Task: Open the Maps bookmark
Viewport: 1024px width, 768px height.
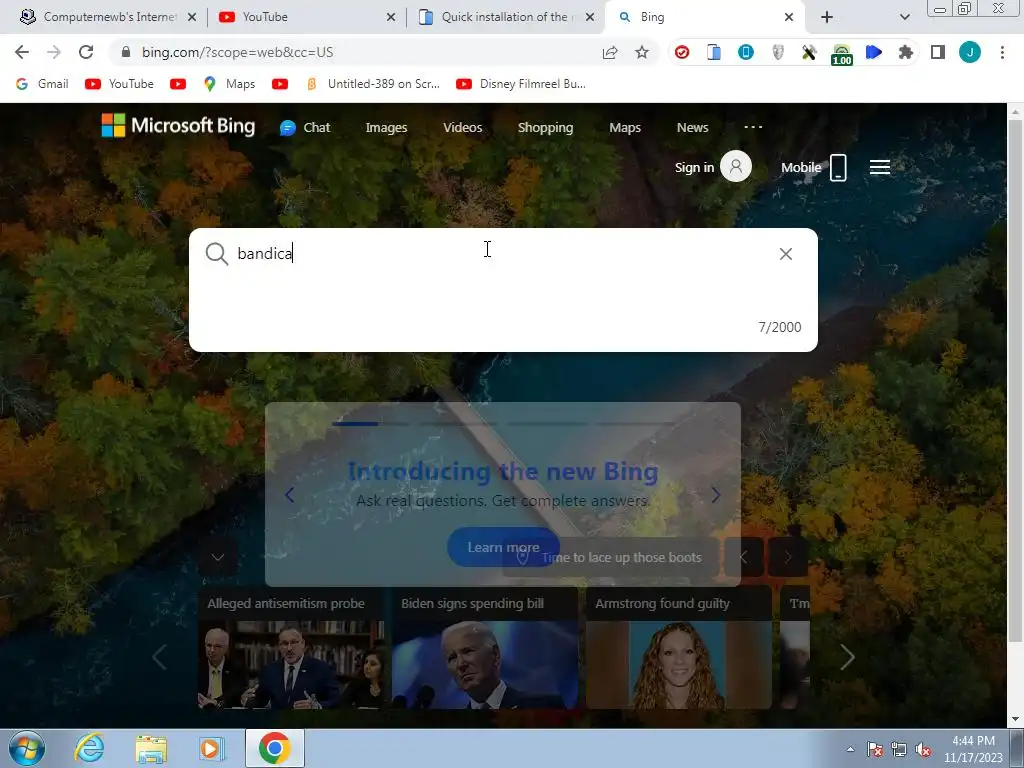Action: (229, 84)
